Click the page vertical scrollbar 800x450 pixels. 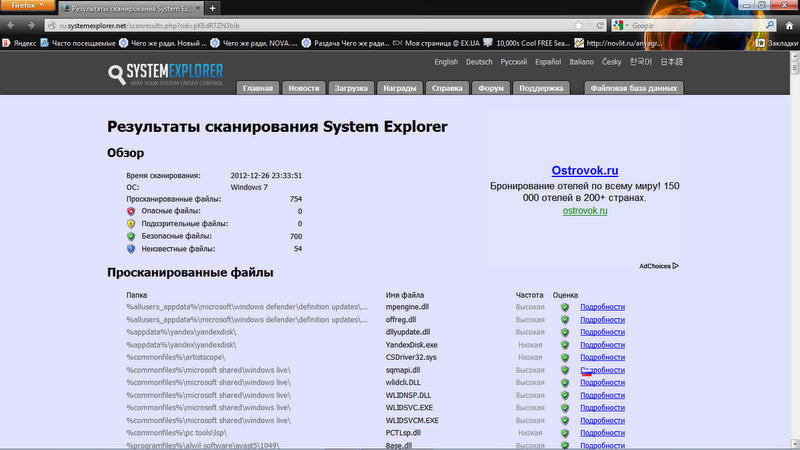point(794,250)
